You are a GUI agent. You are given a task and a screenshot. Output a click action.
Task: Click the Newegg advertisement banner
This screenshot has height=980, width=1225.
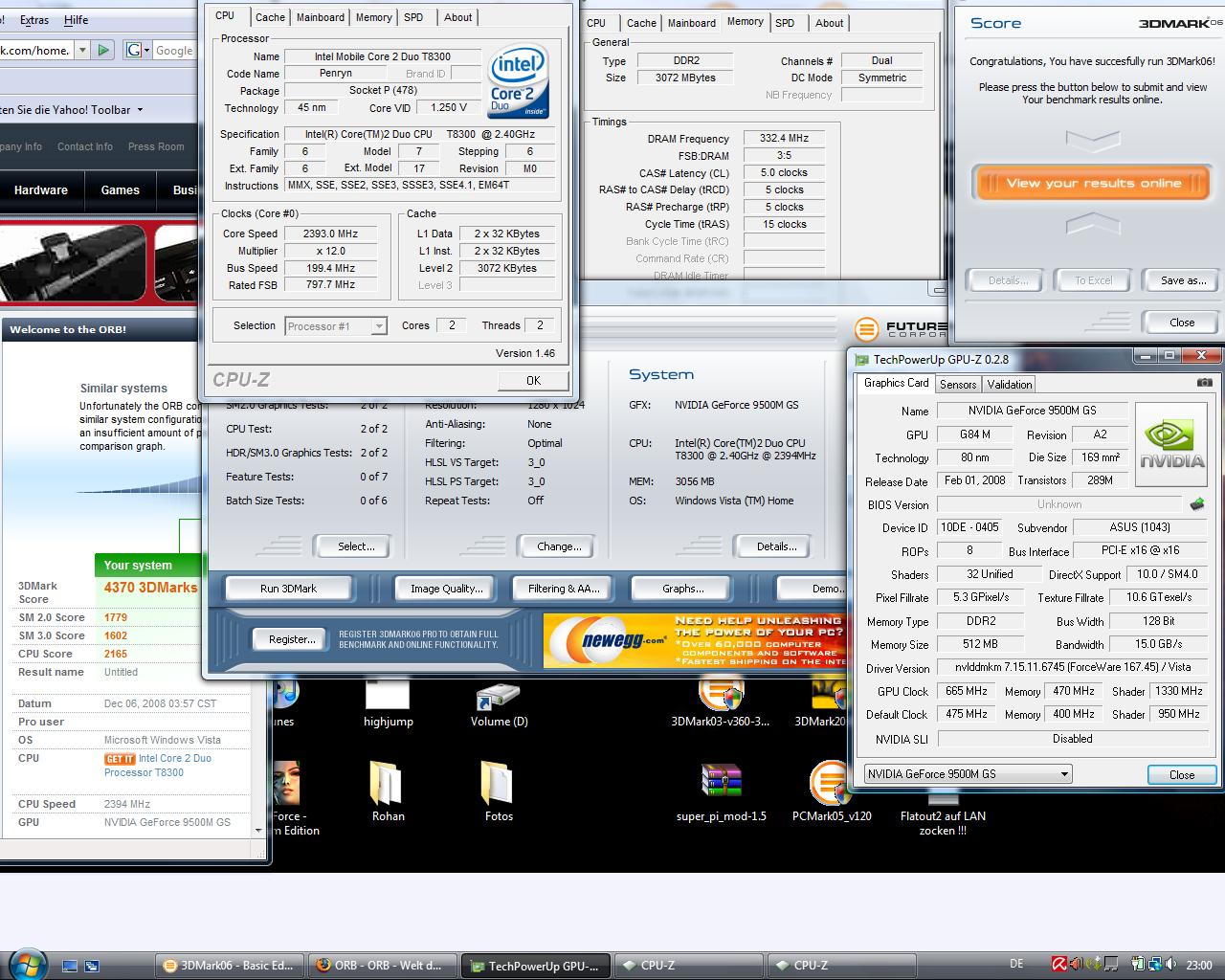coord(695,639)
